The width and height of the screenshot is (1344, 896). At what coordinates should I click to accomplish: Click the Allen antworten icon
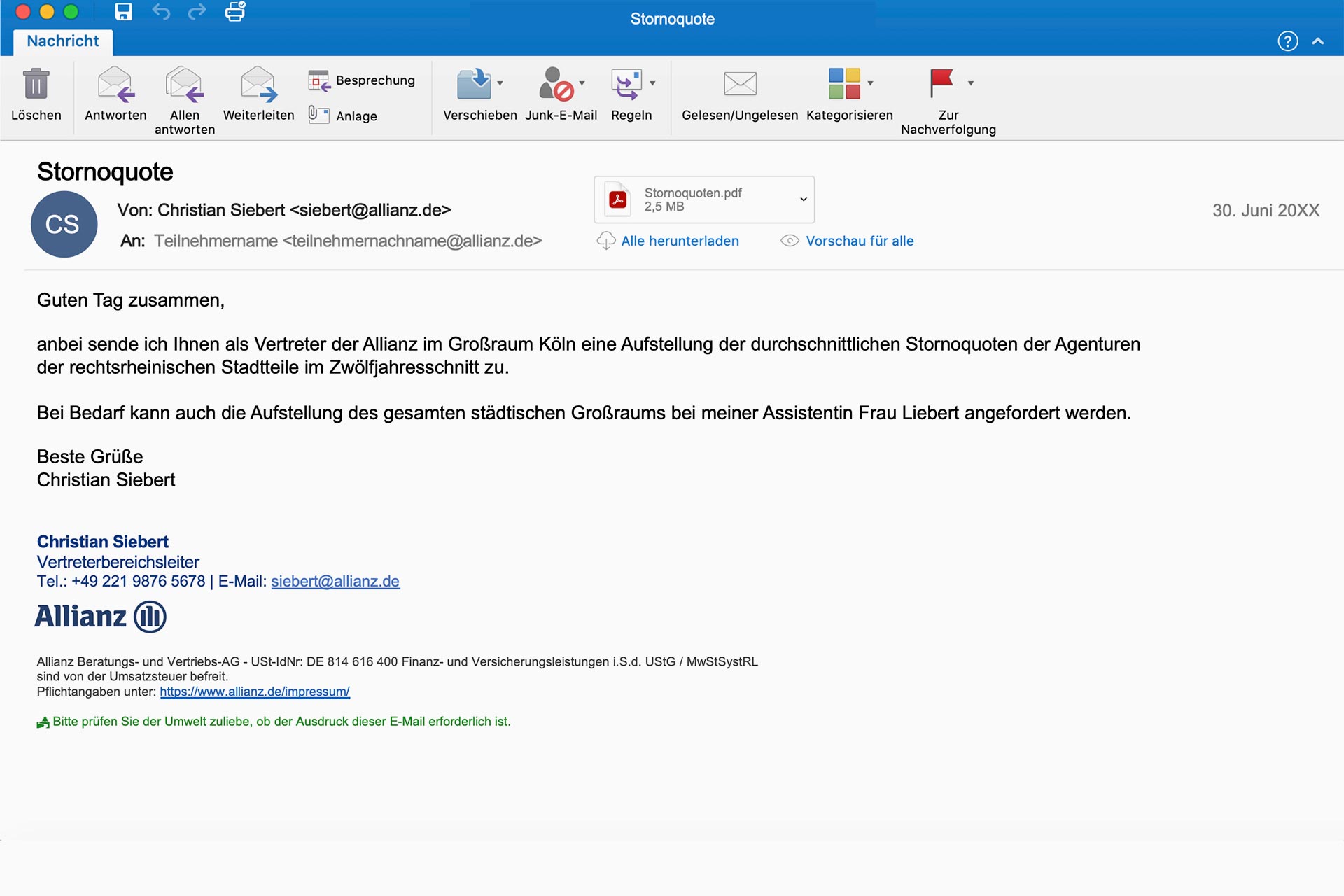pos(184,84)
